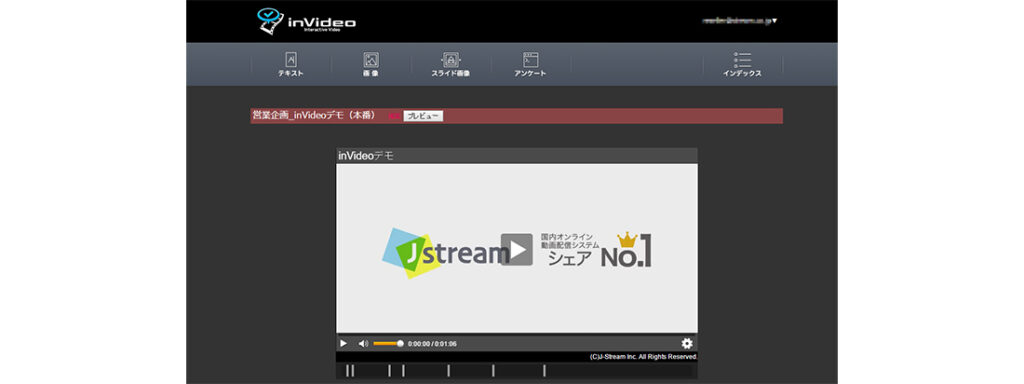Image resolution: width=1024 pixels, height=384 pixels.
Task: Adjust the orange volume slider
Action: 387,344
